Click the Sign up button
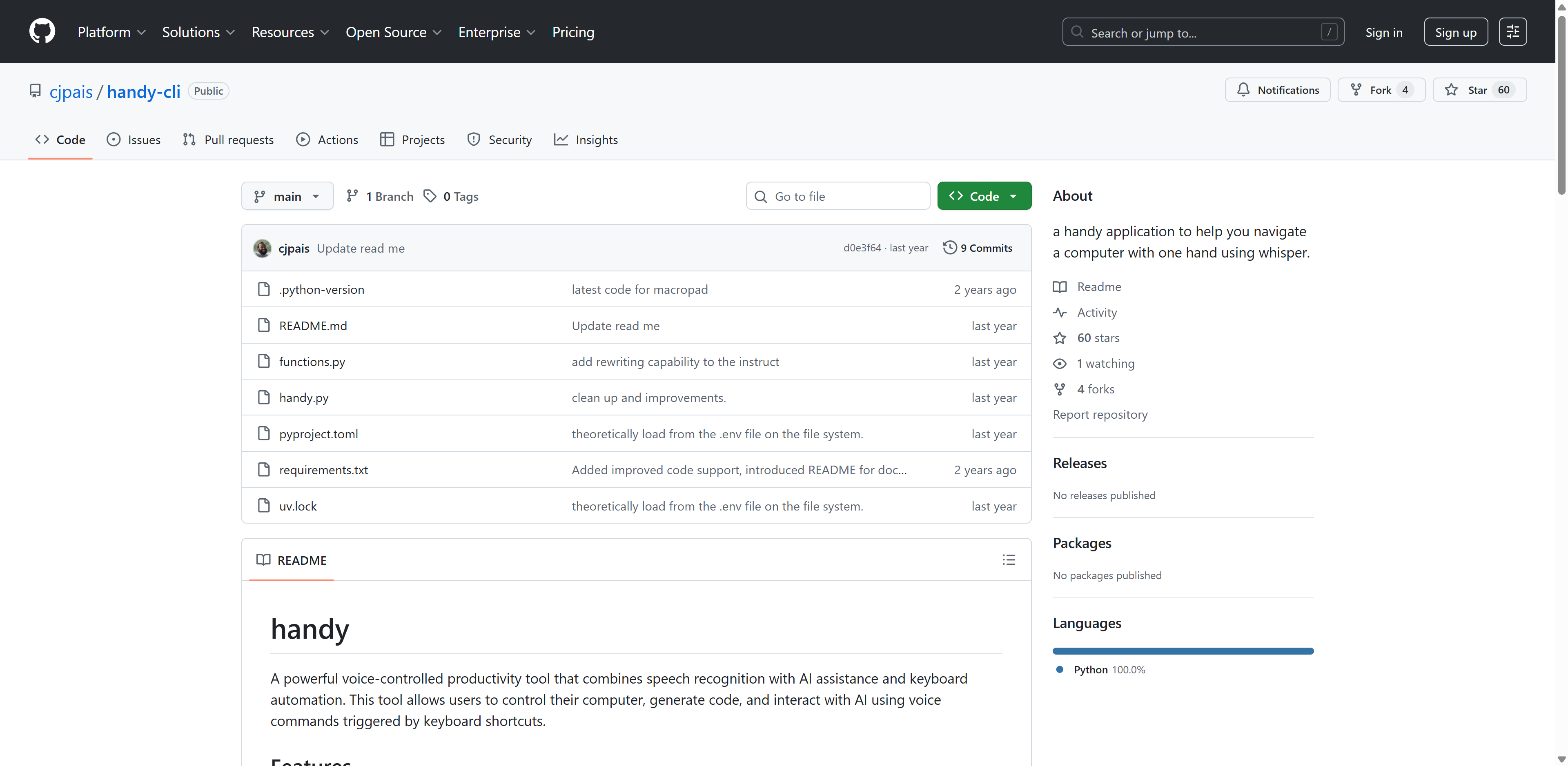The width and height of the screenshot is (1568, 766). coord(1455,32)
